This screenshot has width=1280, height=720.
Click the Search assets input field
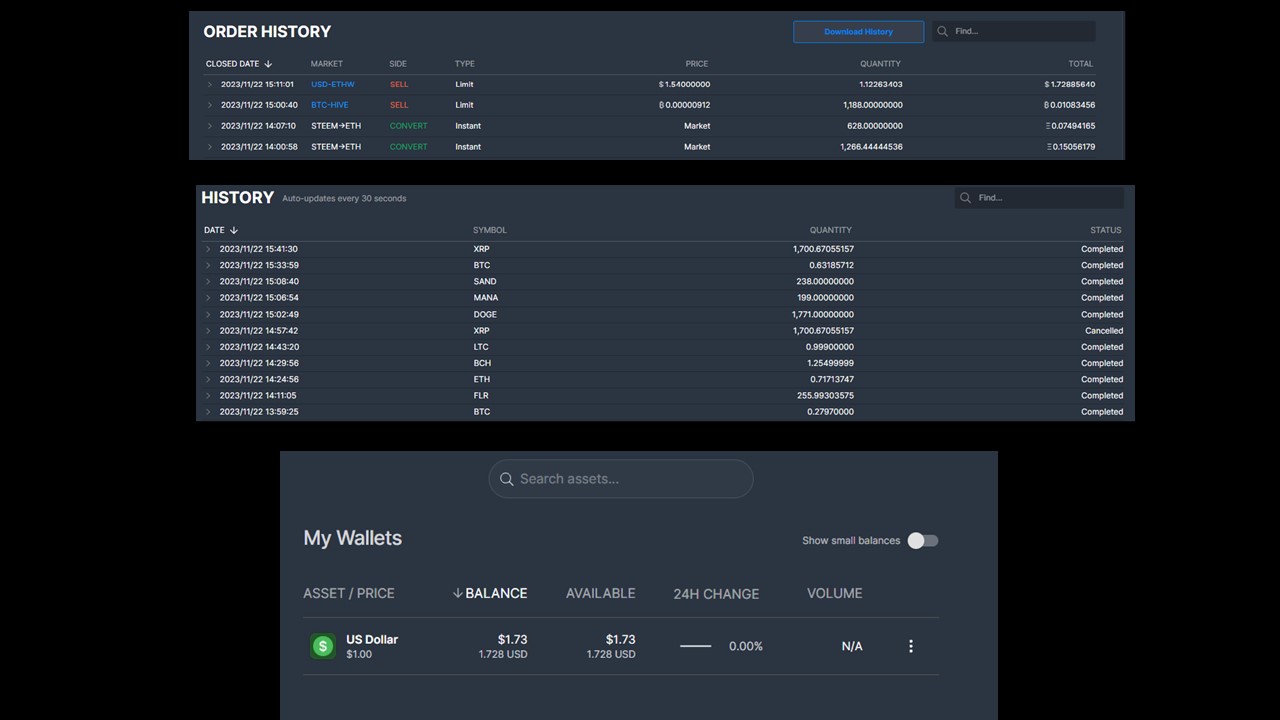pos(621,479)
